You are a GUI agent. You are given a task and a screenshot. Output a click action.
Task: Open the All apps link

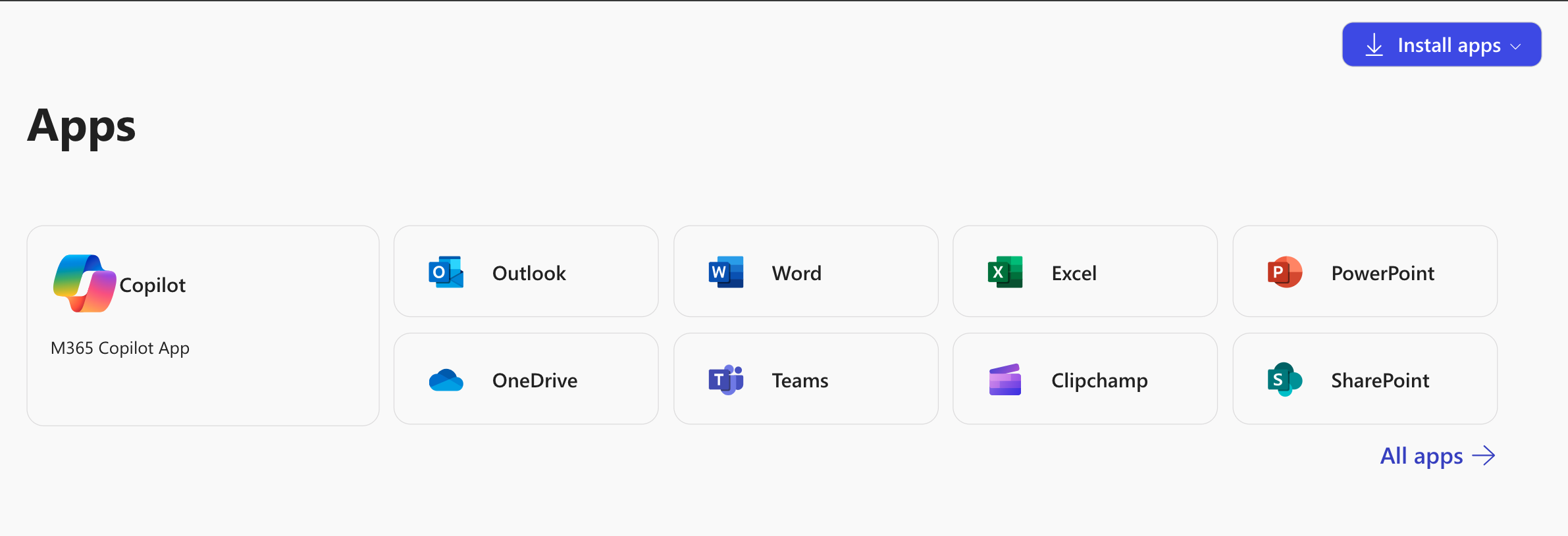click(1438, 456)
